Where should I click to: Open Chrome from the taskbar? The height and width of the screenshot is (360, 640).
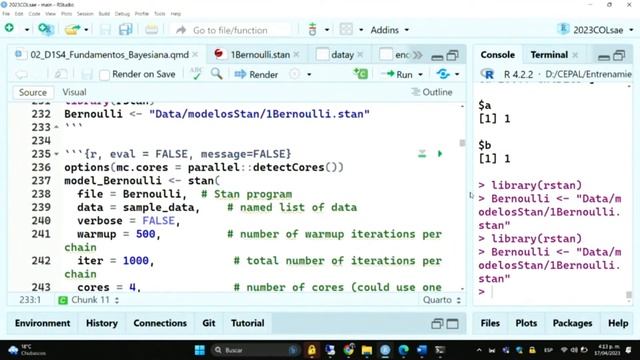point(348,350)
